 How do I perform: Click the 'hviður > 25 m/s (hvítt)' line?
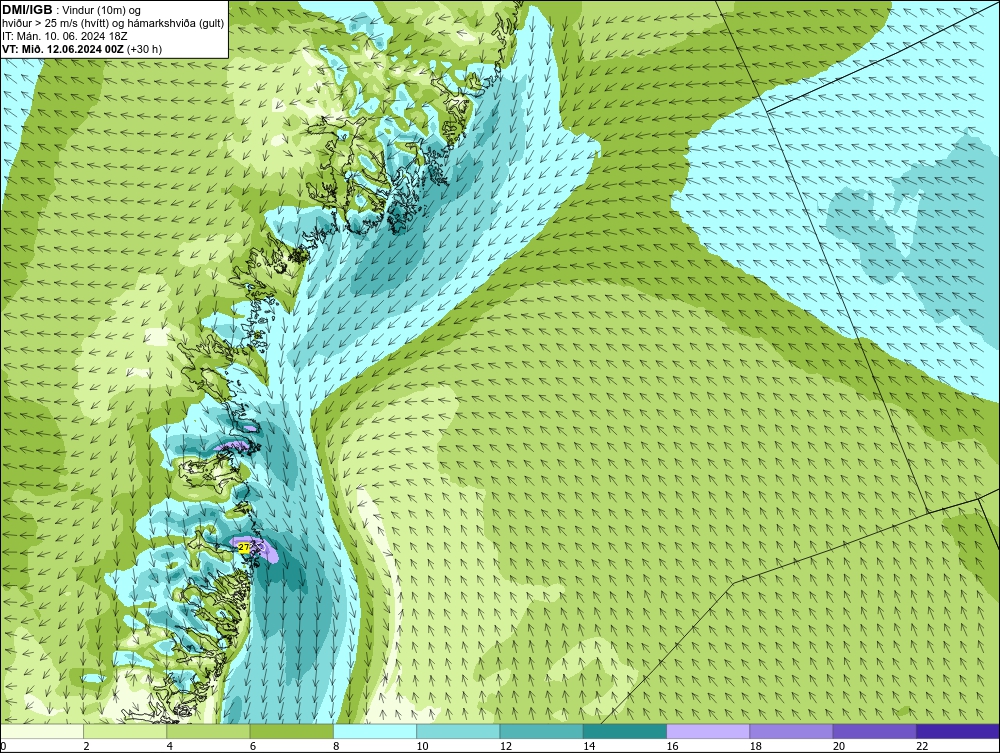(x=113, y=23)
